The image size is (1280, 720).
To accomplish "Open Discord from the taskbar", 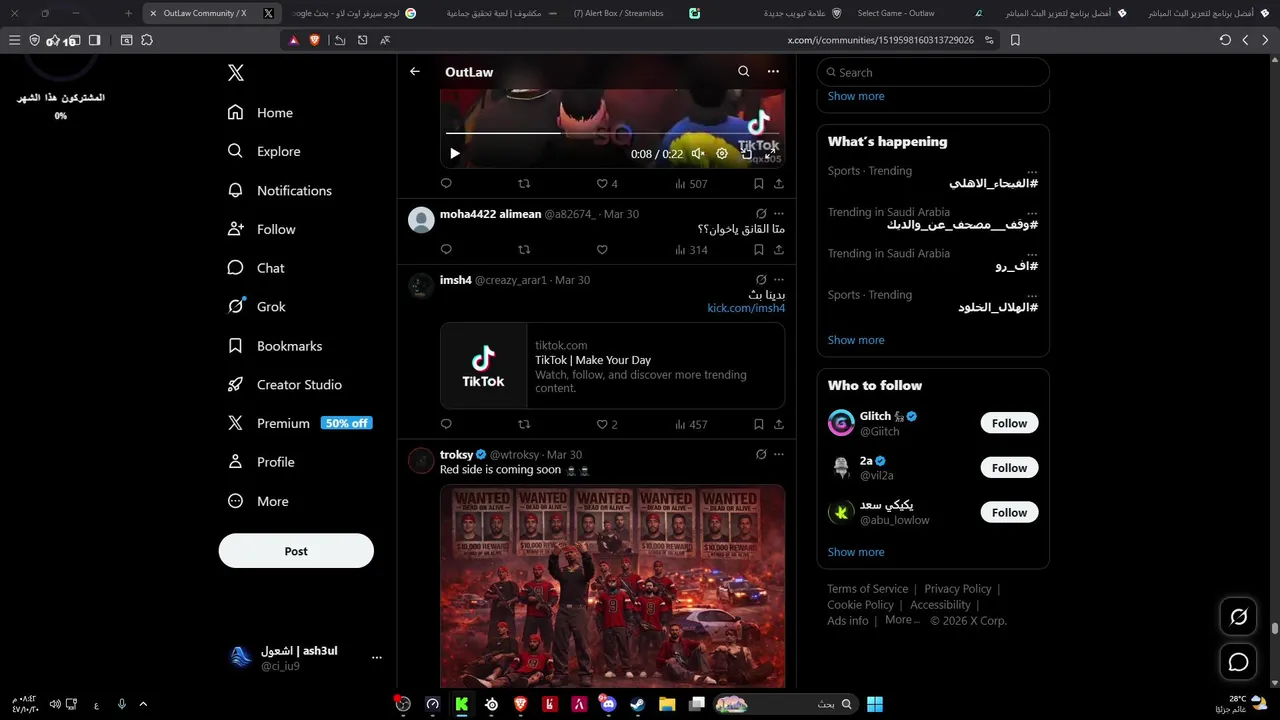I will pos(609,704).
